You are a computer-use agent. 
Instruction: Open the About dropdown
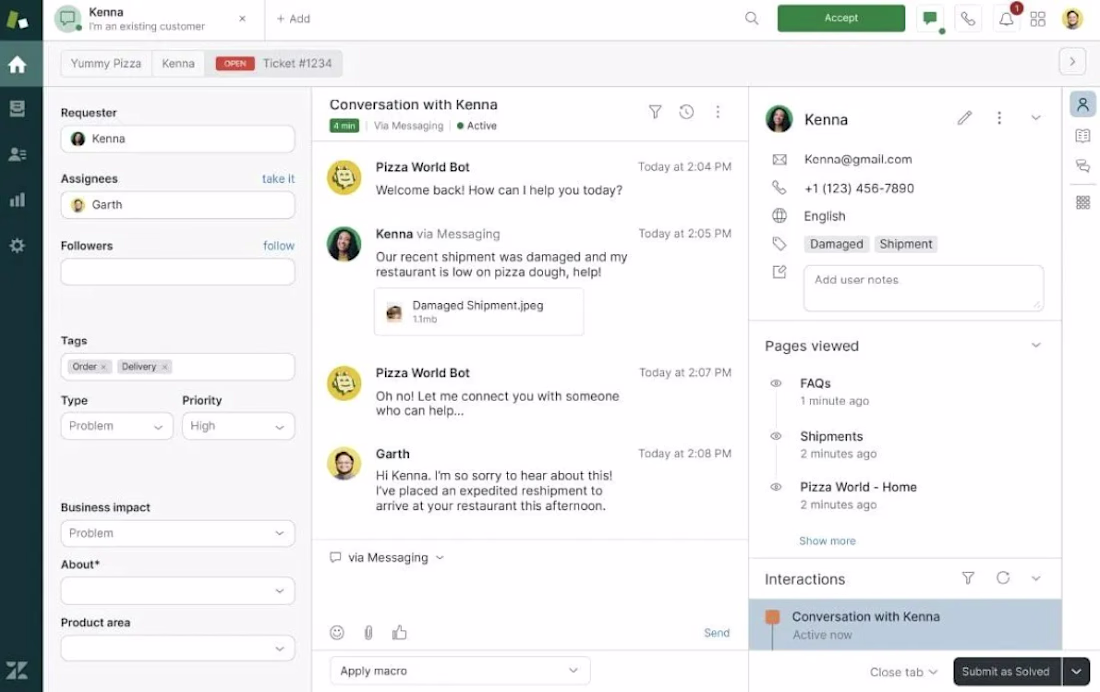(177, 591)
